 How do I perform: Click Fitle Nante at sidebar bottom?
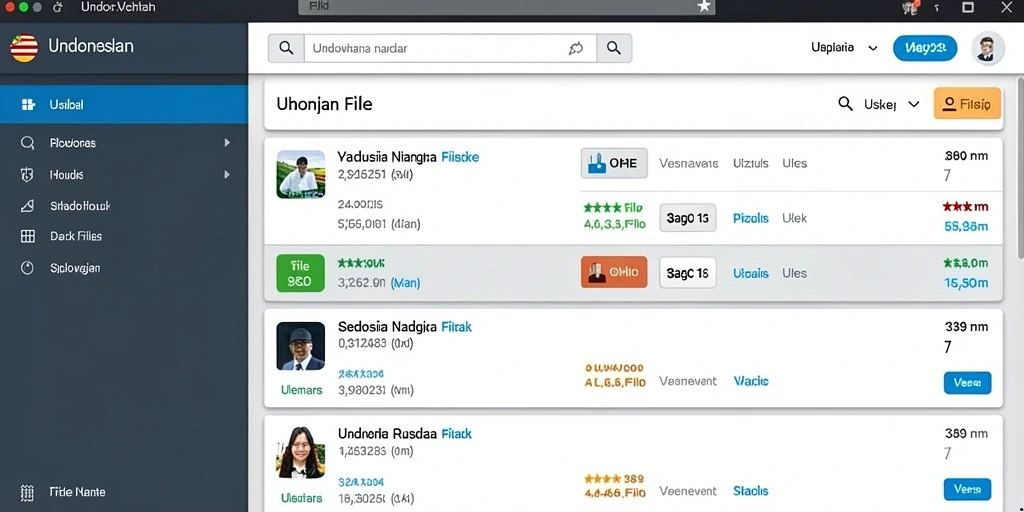[x=78, y=492]
